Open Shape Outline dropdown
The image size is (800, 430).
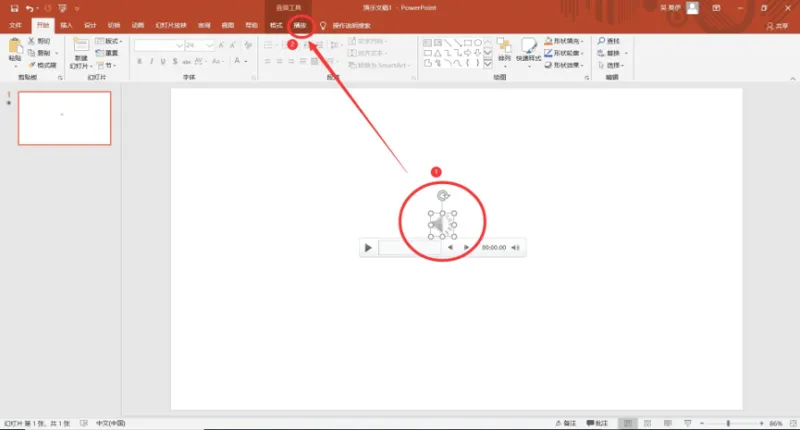564,53
